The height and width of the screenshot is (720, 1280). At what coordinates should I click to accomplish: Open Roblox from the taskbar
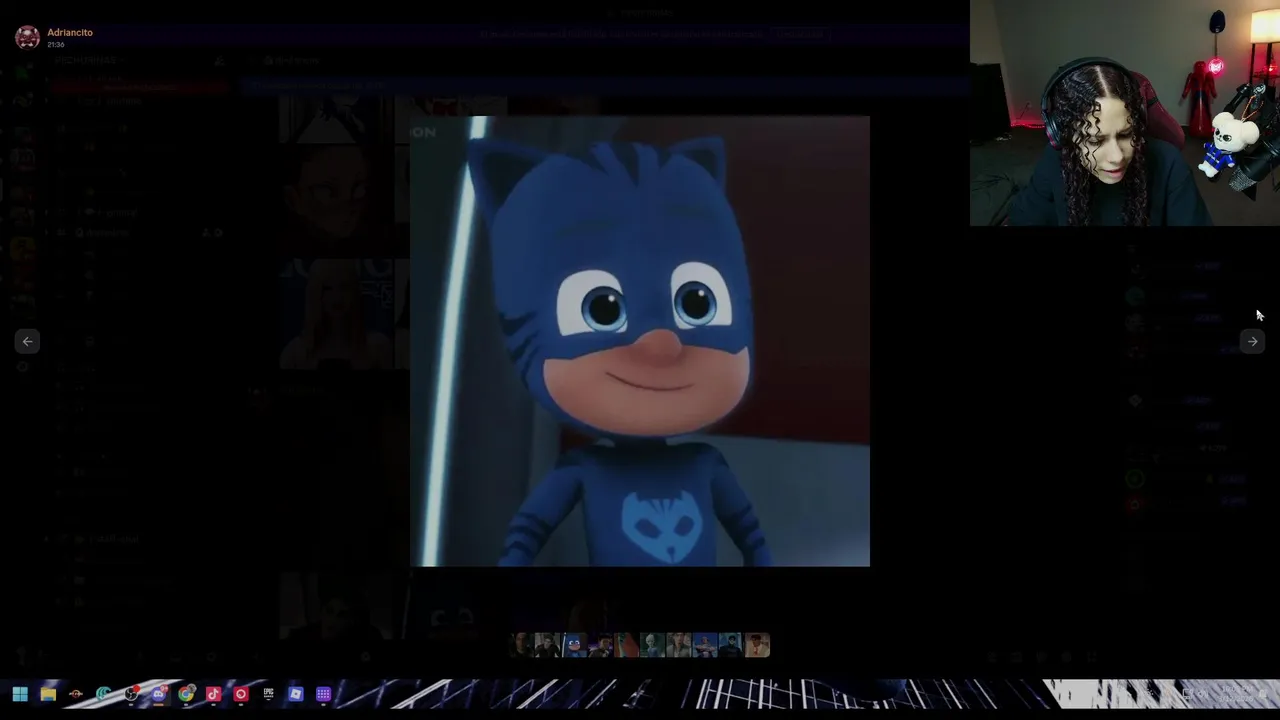point(296,694)
